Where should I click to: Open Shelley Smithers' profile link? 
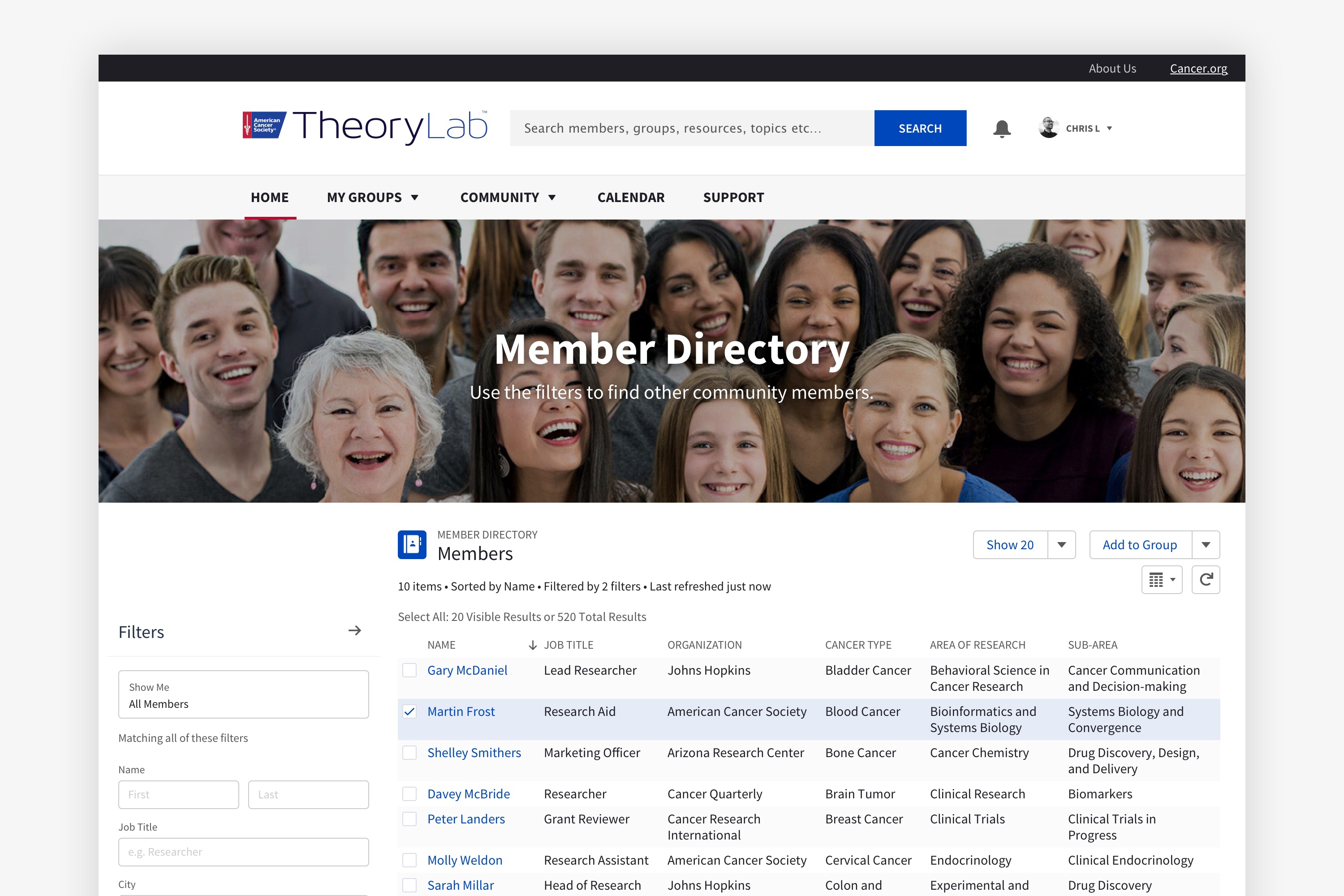[x=474, y=753]
